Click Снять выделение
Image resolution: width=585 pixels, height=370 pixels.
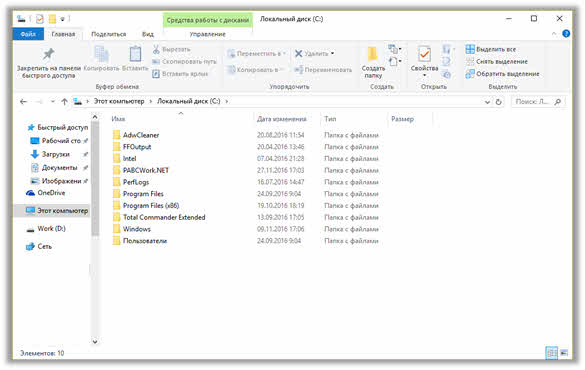click(497, 62)
